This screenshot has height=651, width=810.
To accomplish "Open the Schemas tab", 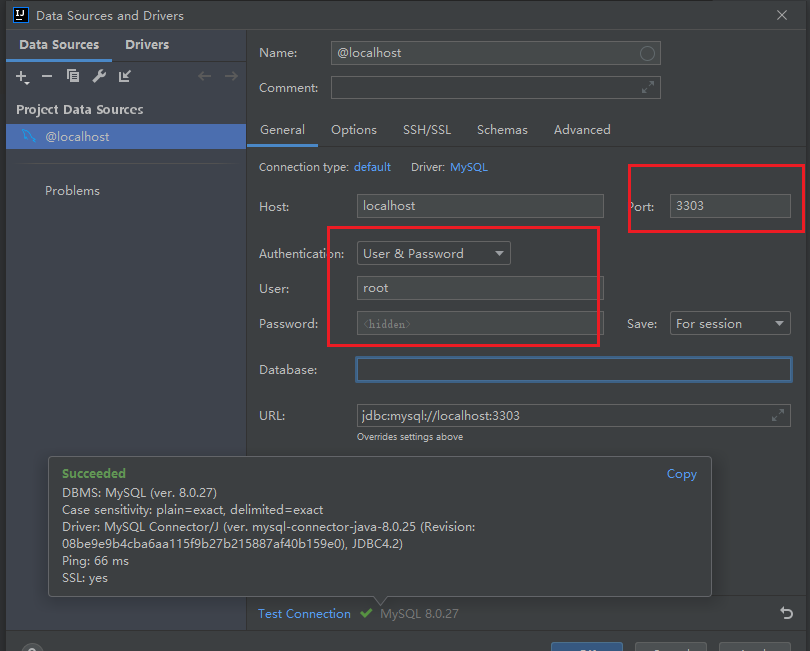I will 502,130.
